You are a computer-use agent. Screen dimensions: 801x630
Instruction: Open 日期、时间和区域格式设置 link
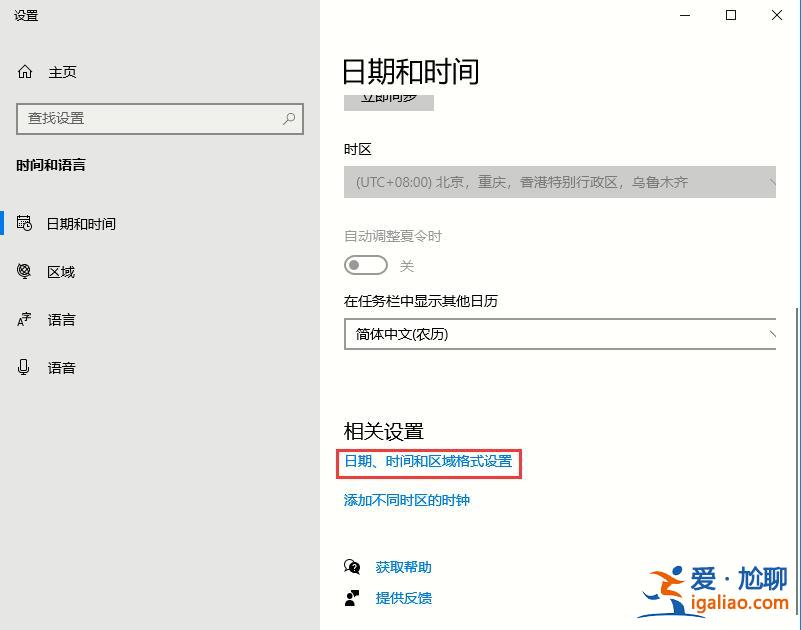pos(429,464)
